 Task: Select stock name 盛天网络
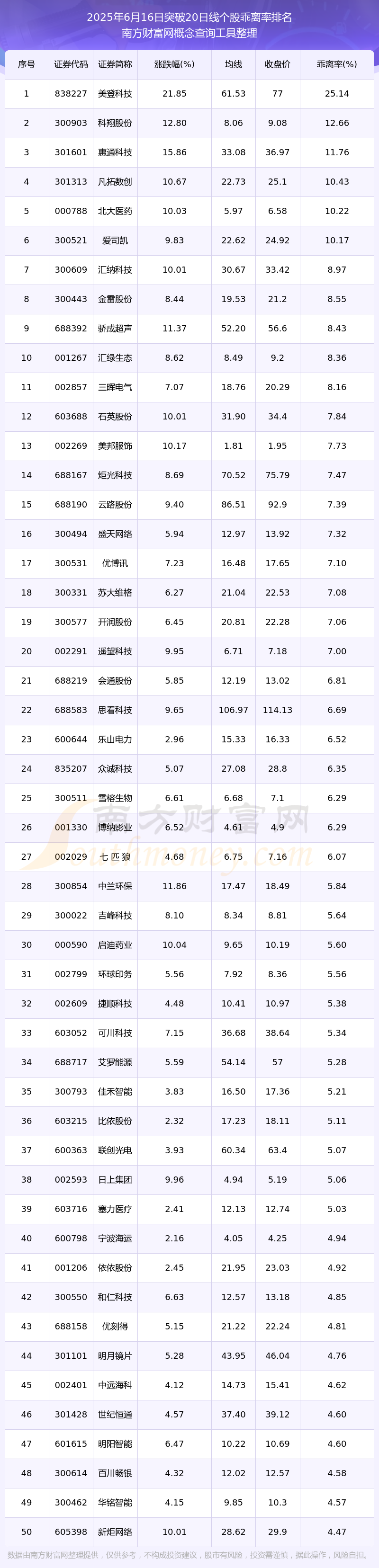tap(115, 534)
